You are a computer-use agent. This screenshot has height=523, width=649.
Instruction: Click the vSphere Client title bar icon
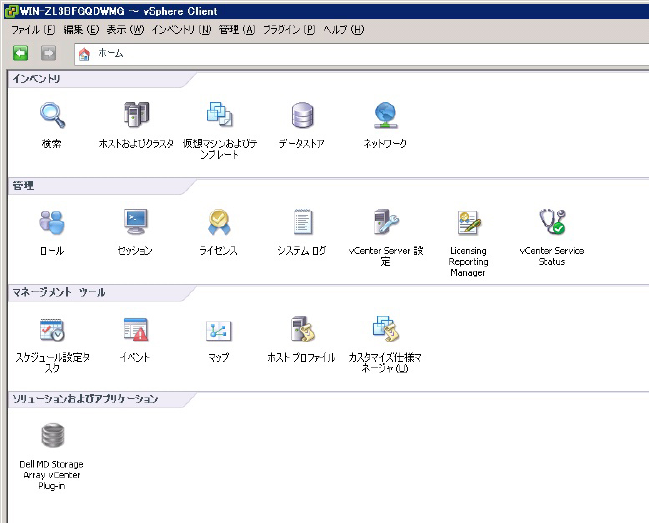11,11
